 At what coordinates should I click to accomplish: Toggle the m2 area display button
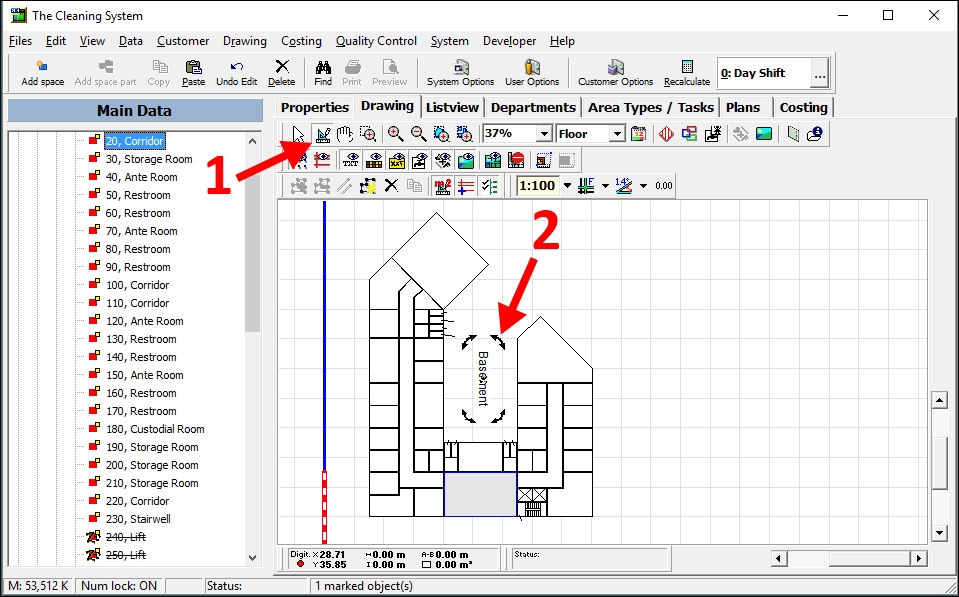pos(444,186)
